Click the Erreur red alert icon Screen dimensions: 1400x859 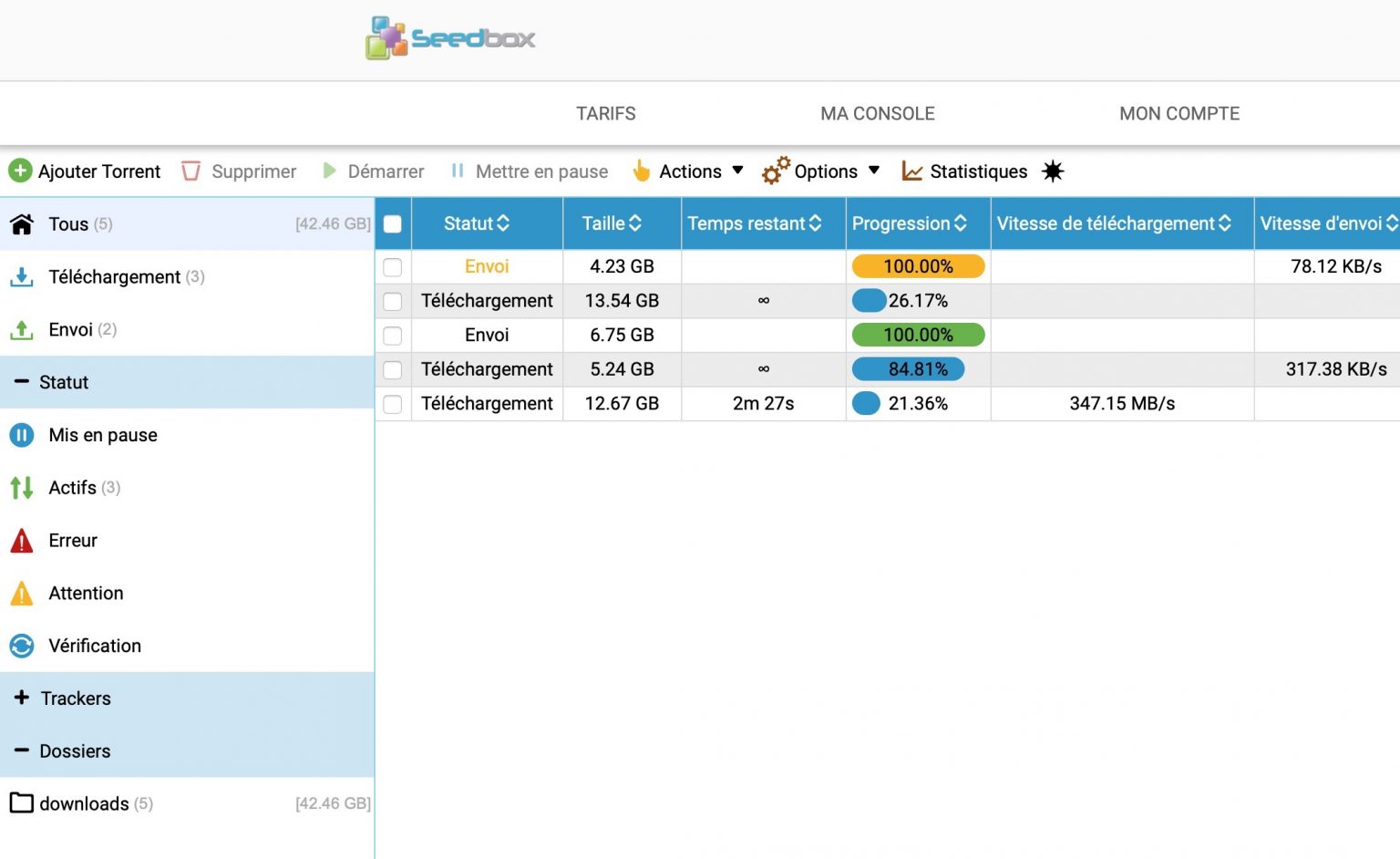[21, 540]
